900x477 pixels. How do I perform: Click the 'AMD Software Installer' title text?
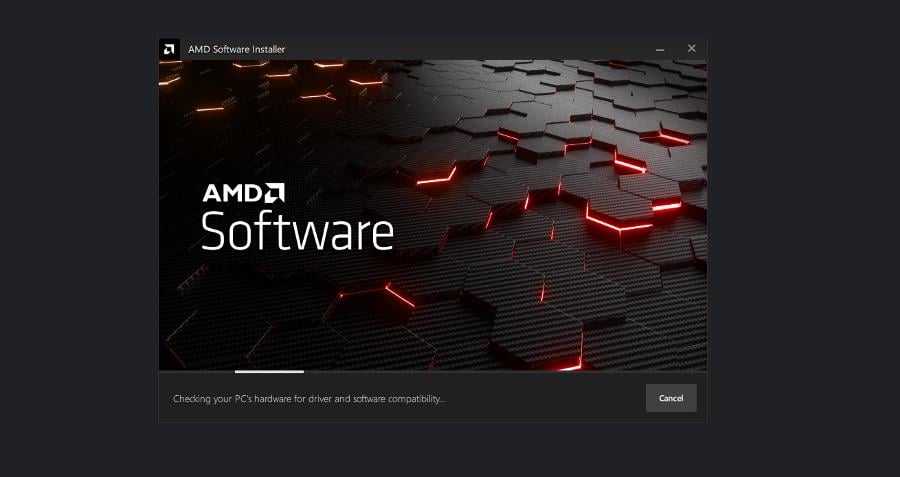coord(236,49)
